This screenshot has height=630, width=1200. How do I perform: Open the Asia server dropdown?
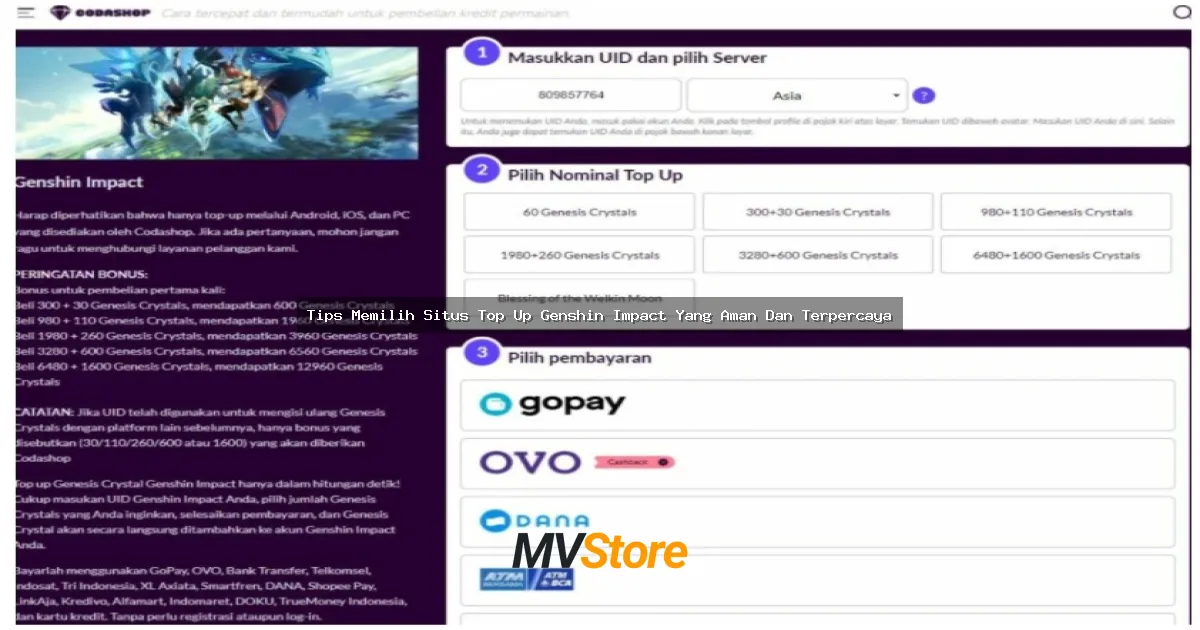(797, 95)
